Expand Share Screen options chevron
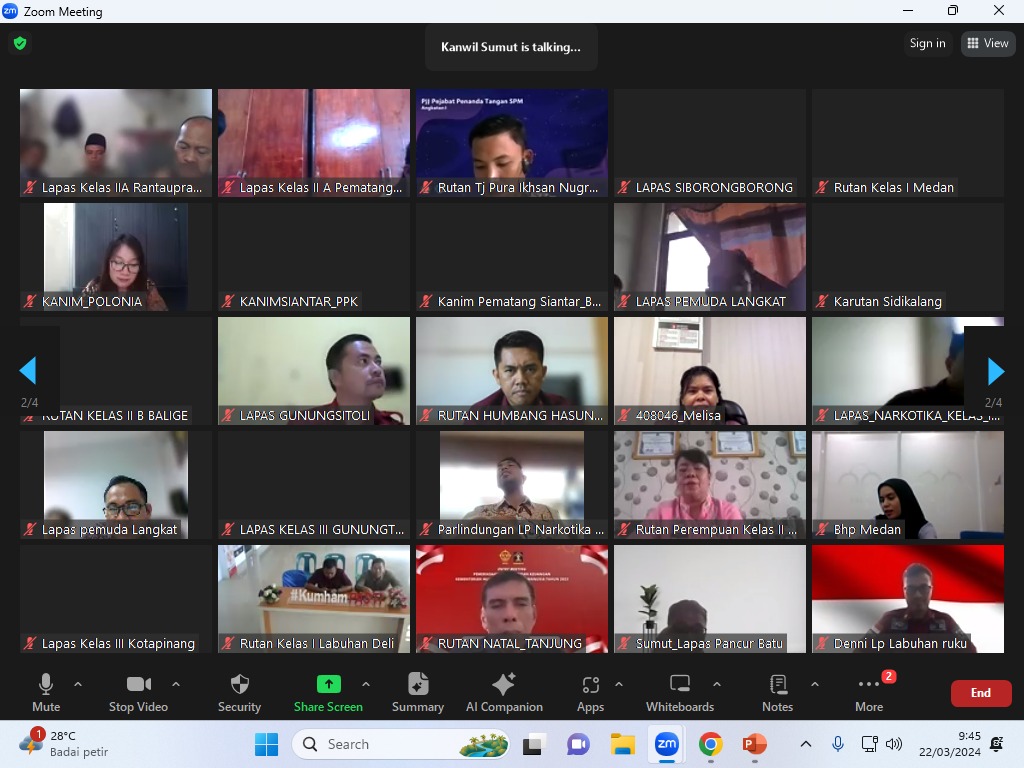The width and height of the screenshot is (1024, 768). 366,684
